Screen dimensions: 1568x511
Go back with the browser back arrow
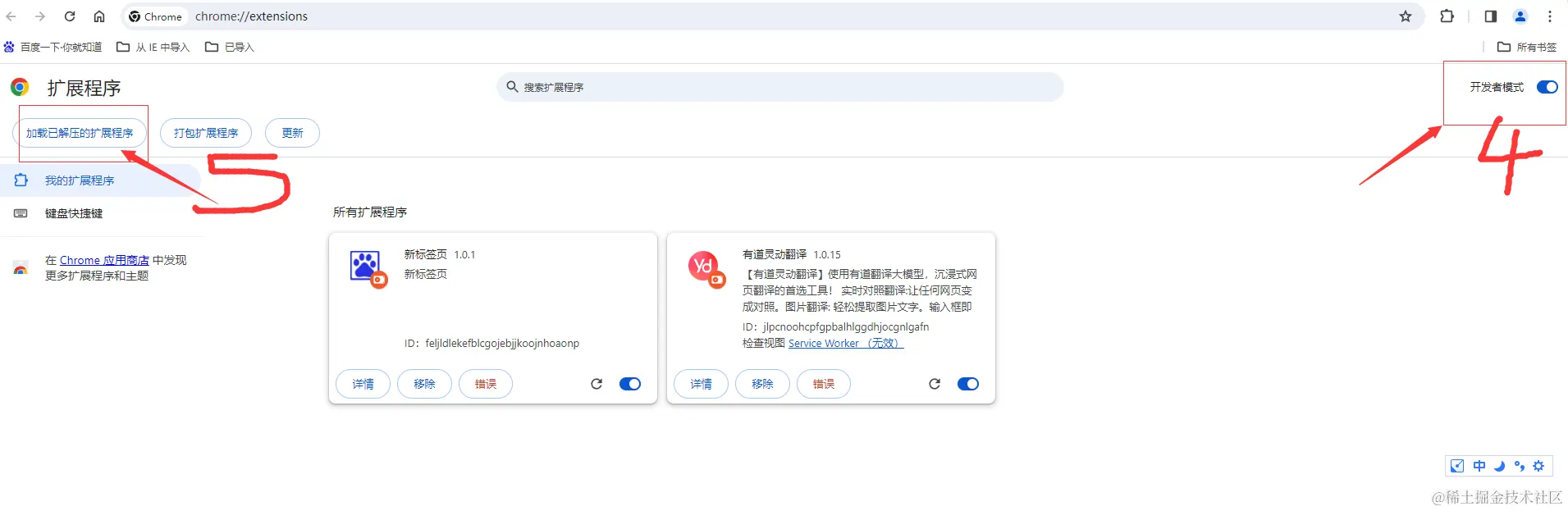[11, 16]
